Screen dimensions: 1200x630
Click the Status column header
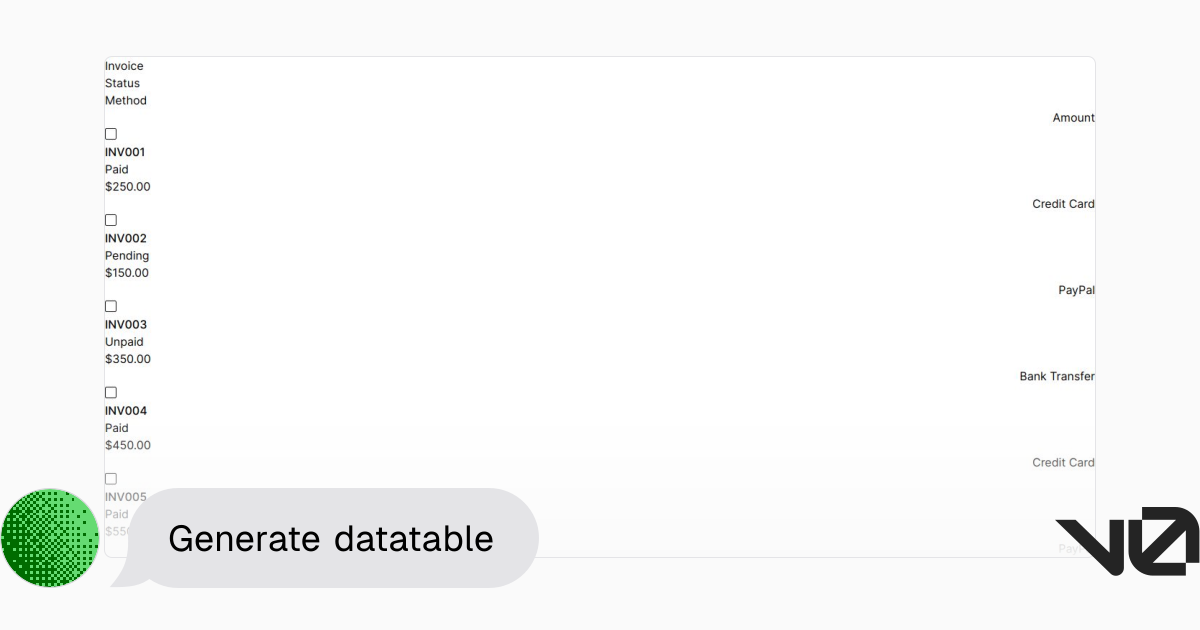[x=120, y=82]
